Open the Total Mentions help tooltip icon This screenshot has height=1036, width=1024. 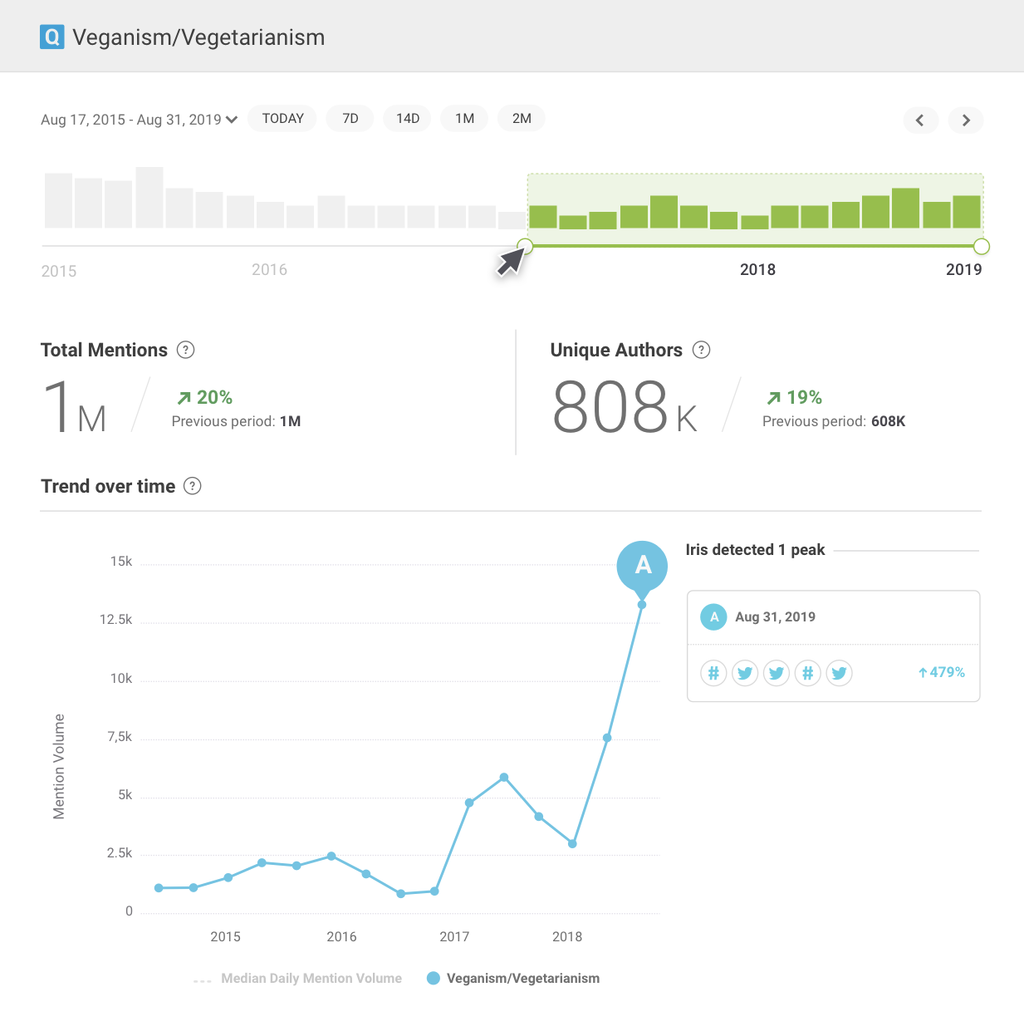(x=185, y=350)
